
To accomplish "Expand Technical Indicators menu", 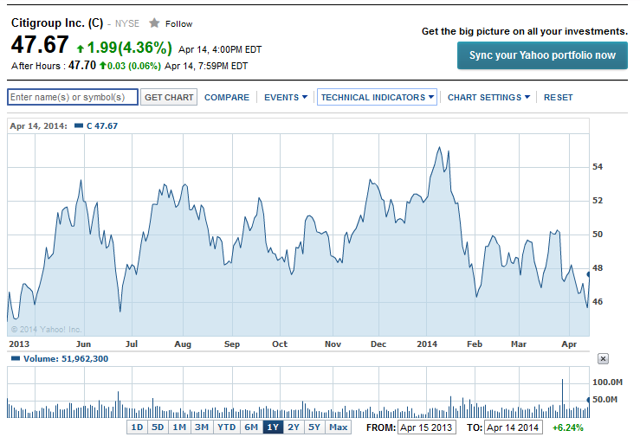I will [x=377, y=97].
